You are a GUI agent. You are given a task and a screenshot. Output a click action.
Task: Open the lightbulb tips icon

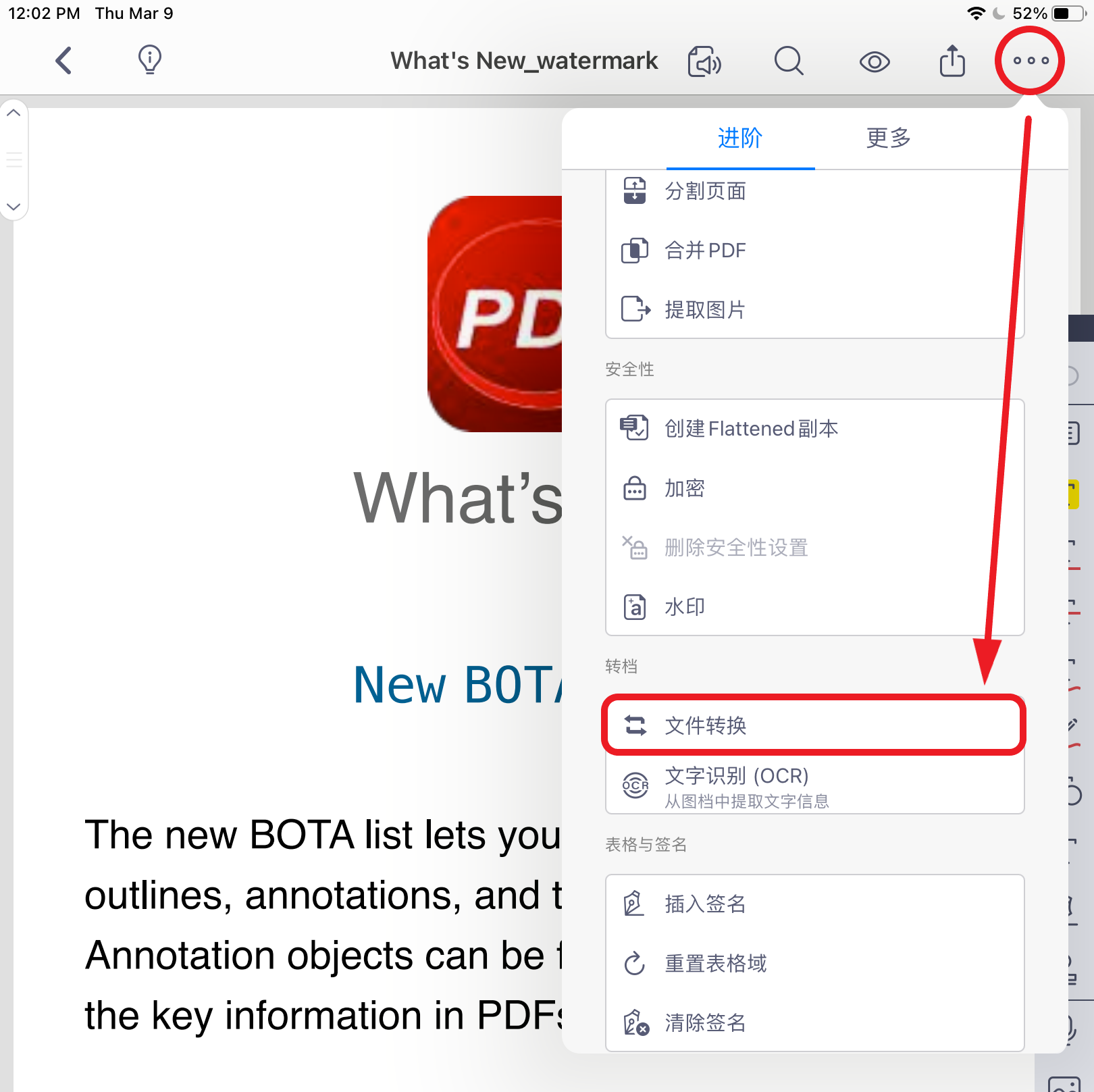pyautogui.click(x=150, y=60)
